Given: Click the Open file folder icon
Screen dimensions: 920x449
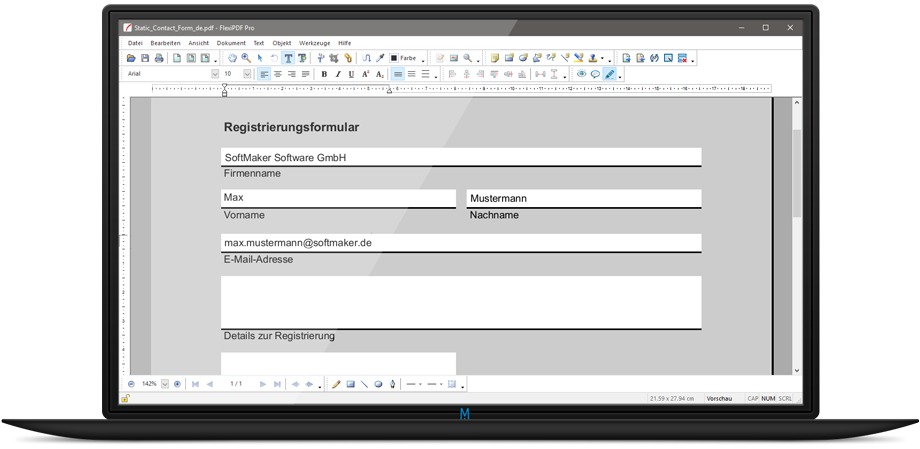Looking at the screenshot, I should click(132, 59).
